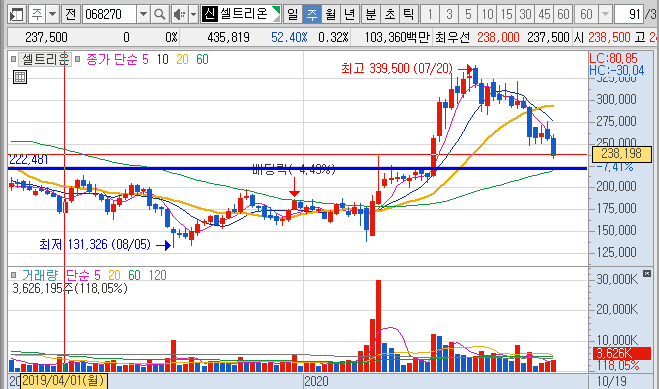This screenshot has width=659, height=389.
Task: Click the yellow 238,198 current price tag
Action: pos(622,154)
